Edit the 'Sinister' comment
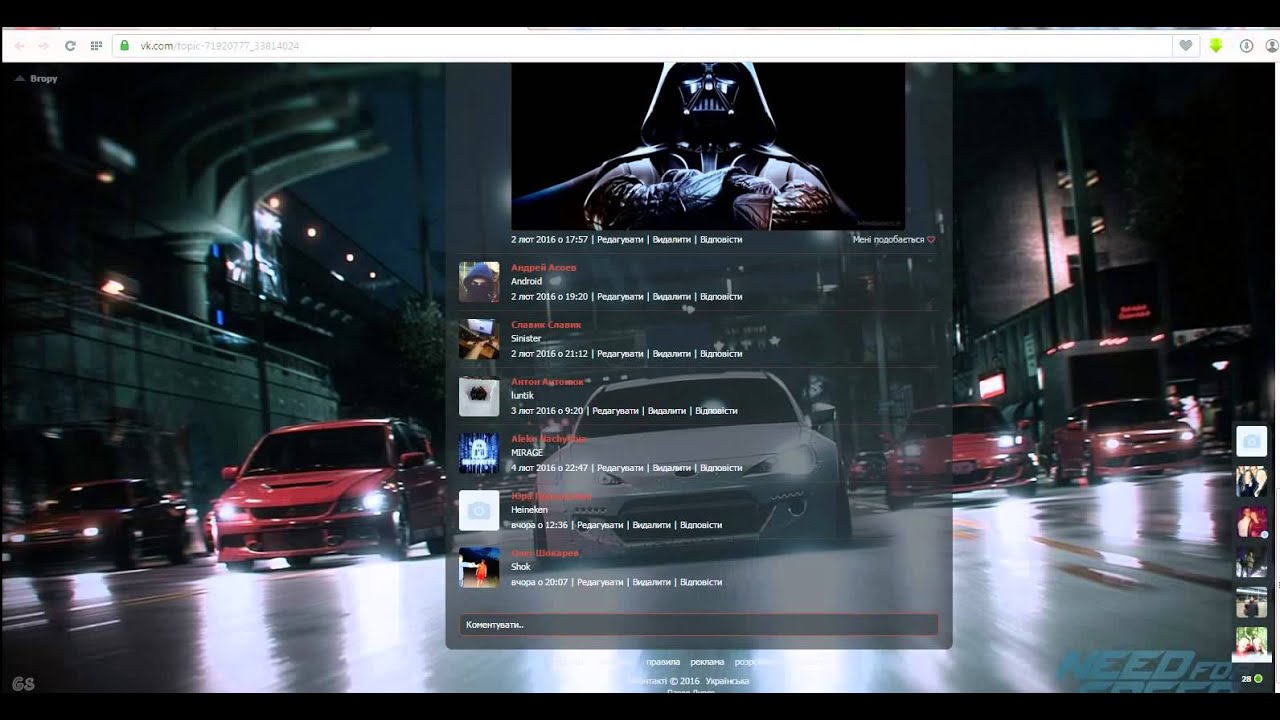This screenshot has height=720, width=1280. click(x=620, y=354)
